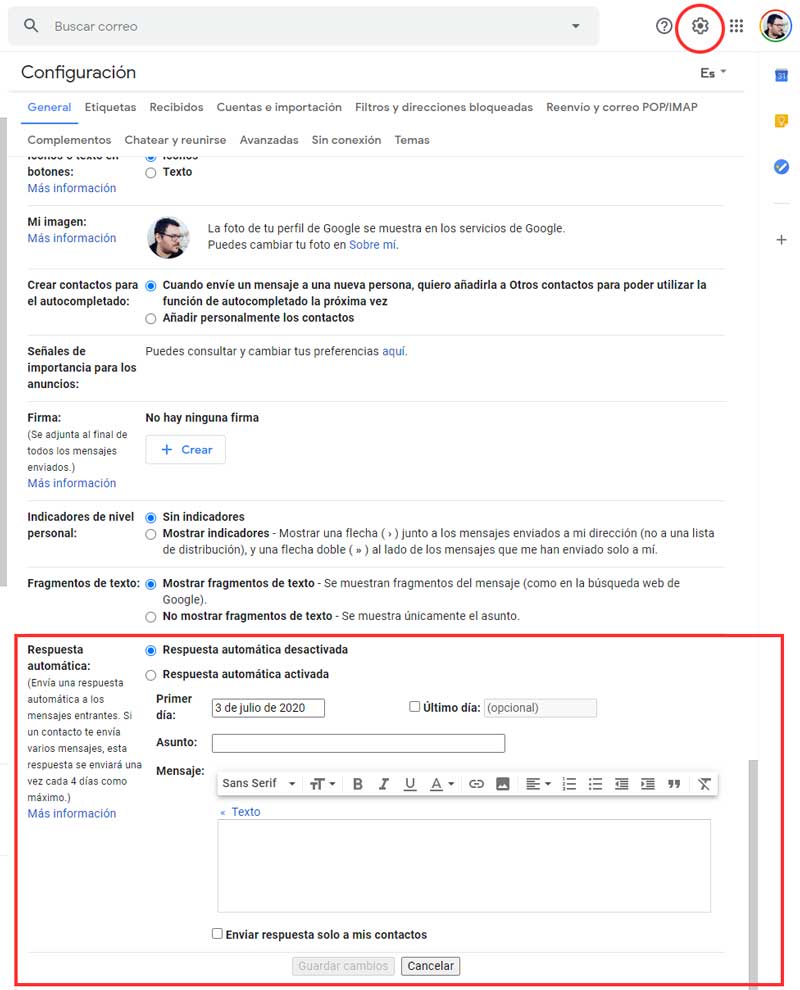Open the Sans Serif font dropdown
The height and width of the screenshot is (990, 800).
259,784
